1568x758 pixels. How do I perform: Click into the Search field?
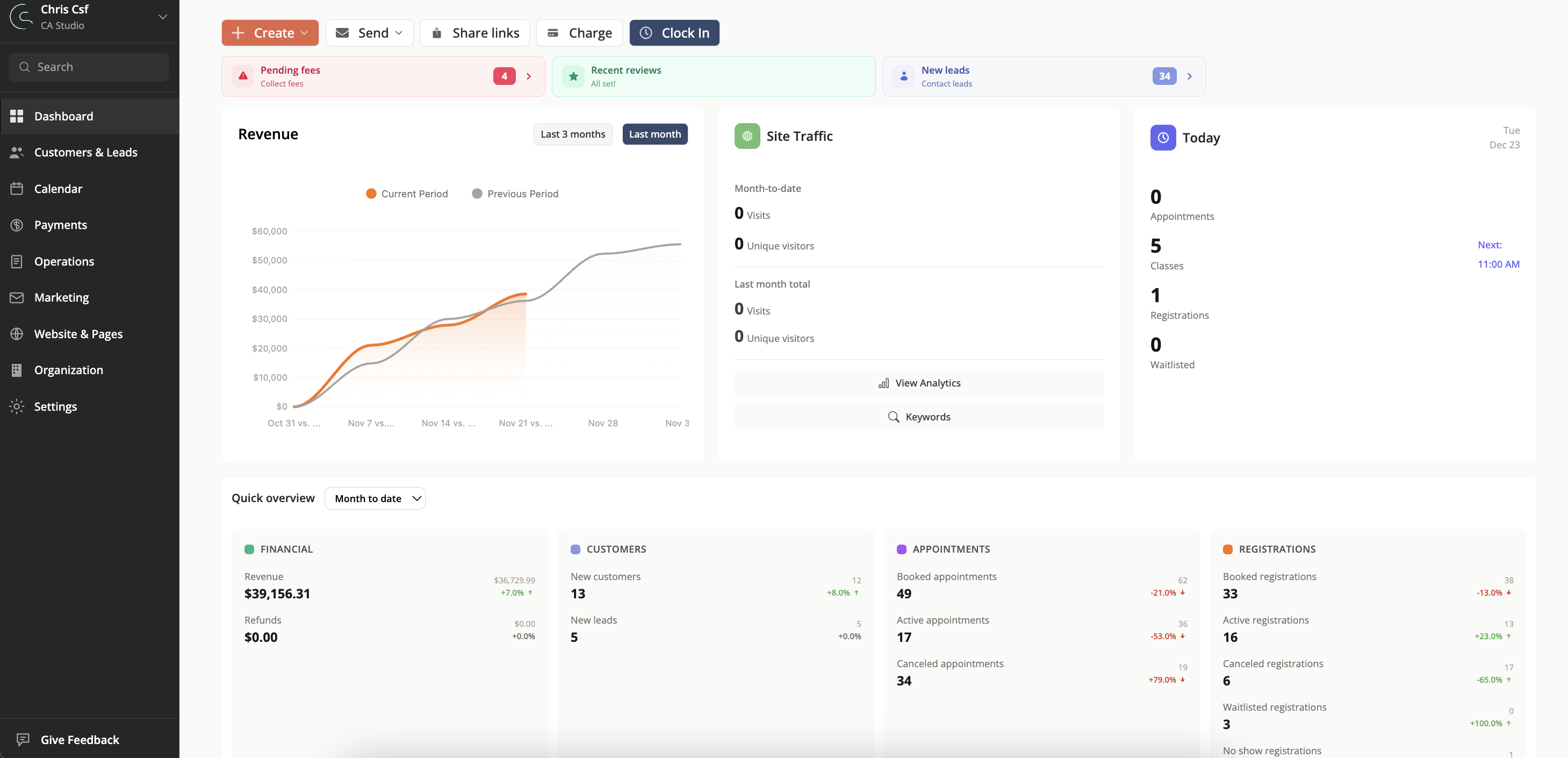(89, 67)
